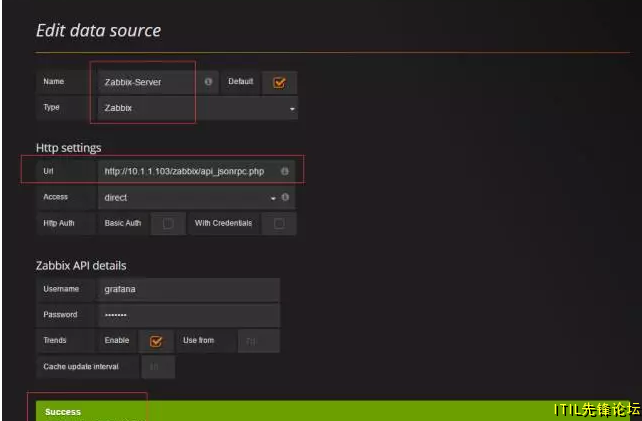Click the Success message banner

(332, 411)
